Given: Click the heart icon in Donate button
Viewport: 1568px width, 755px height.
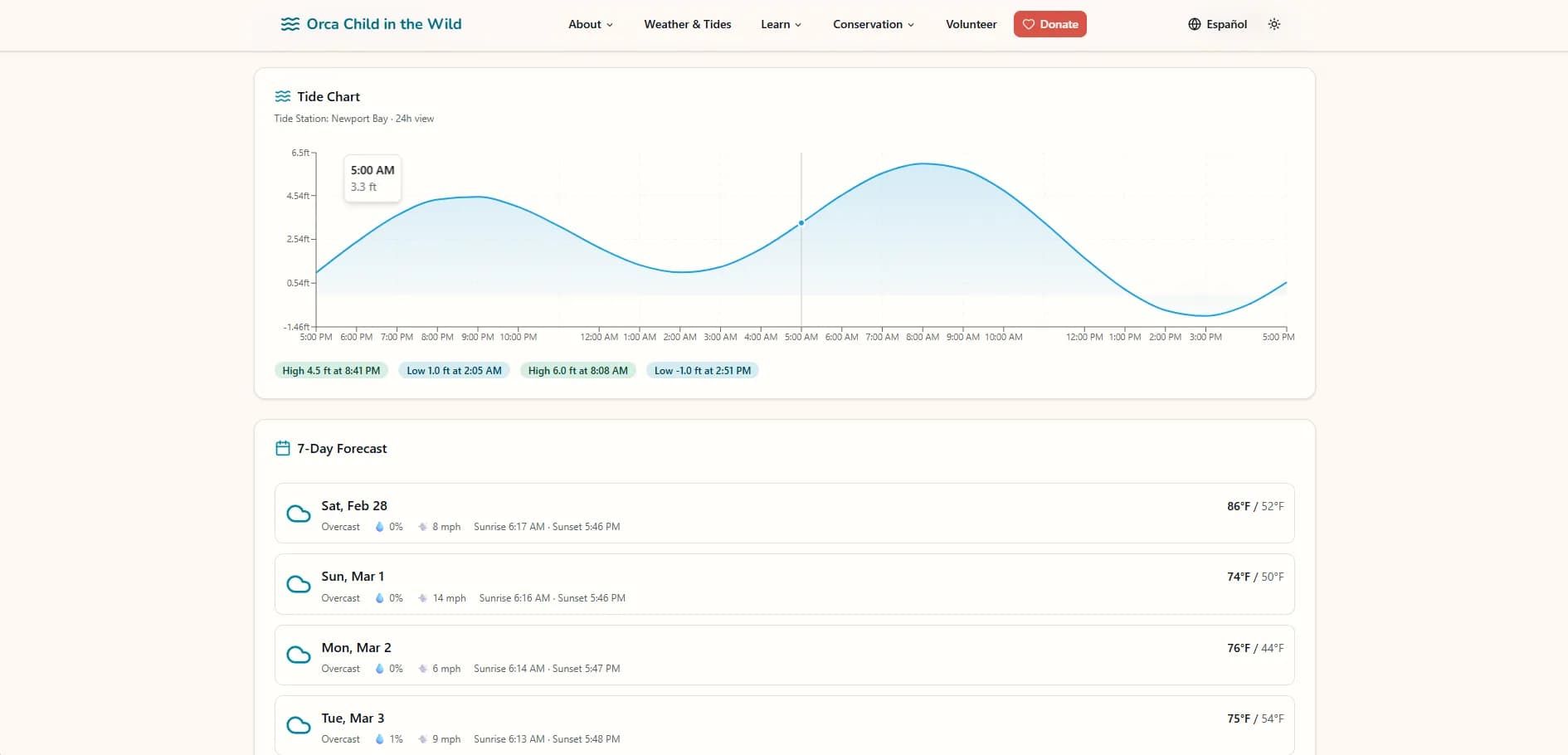Looking at the screenshot, I should click(x=1029, y=24).
